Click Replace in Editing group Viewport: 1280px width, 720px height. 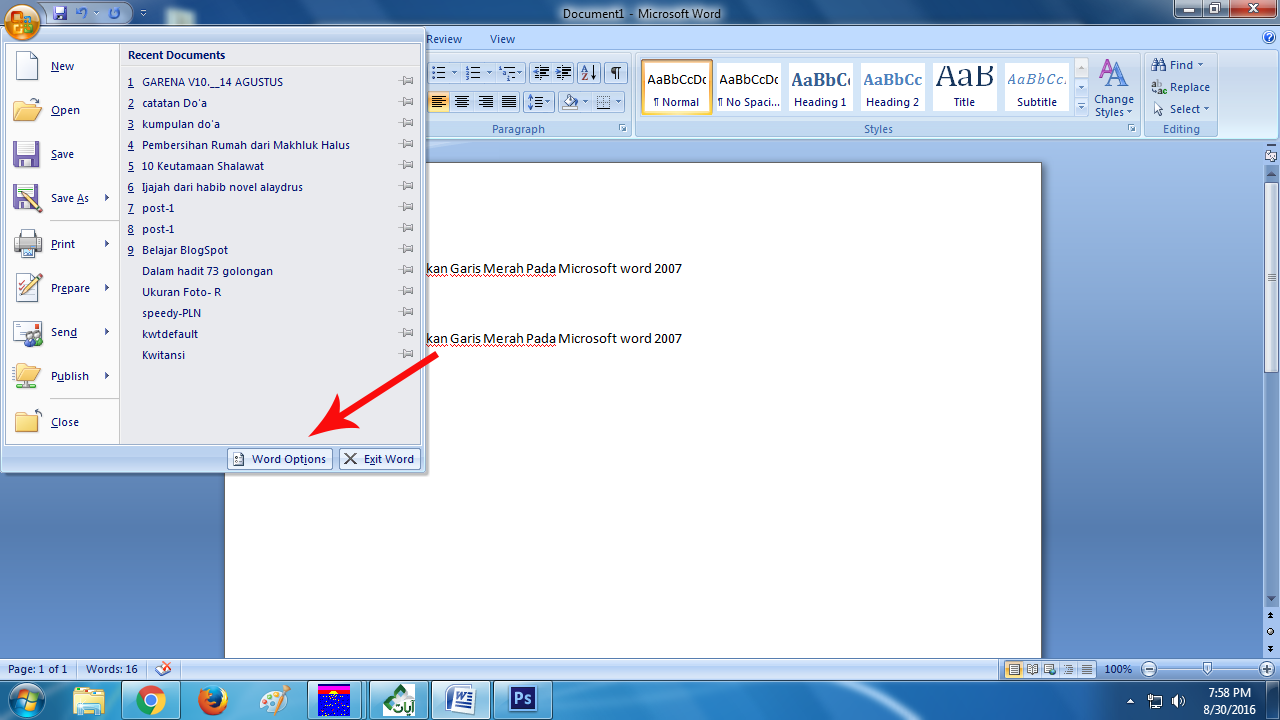(x=1181, y=87)
